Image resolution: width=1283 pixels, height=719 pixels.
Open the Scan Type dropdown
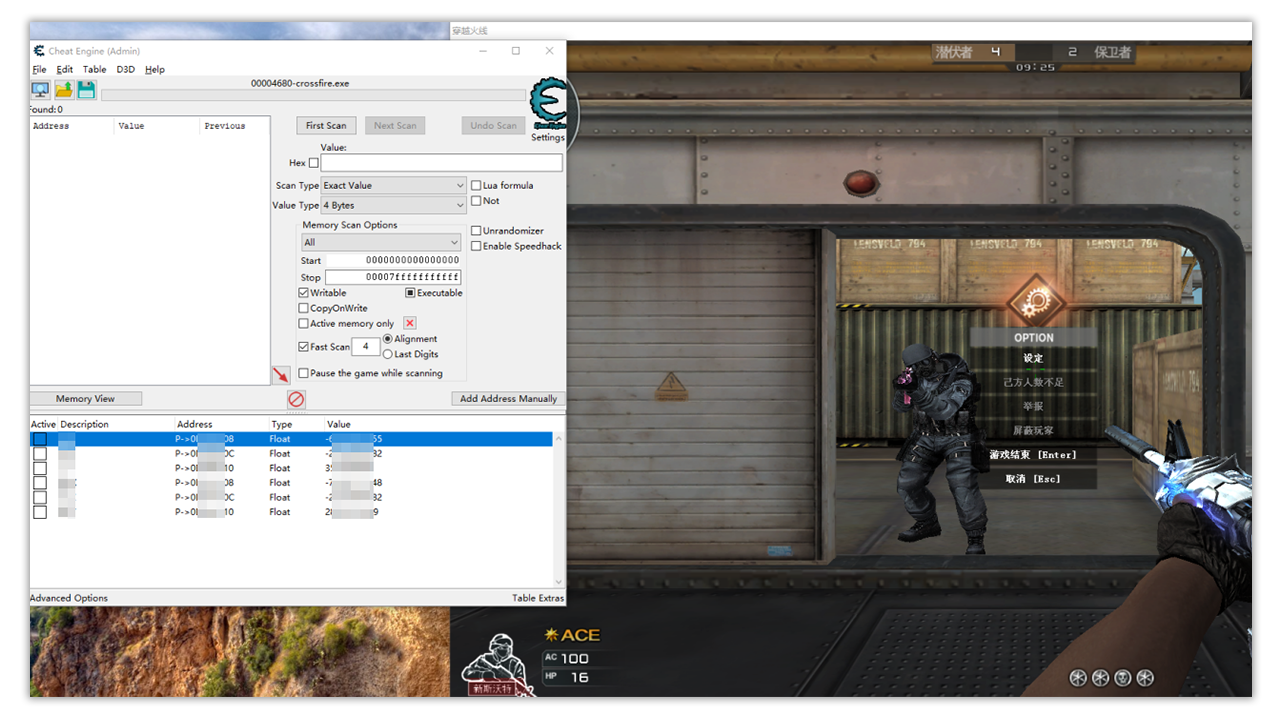pos(393,185)
